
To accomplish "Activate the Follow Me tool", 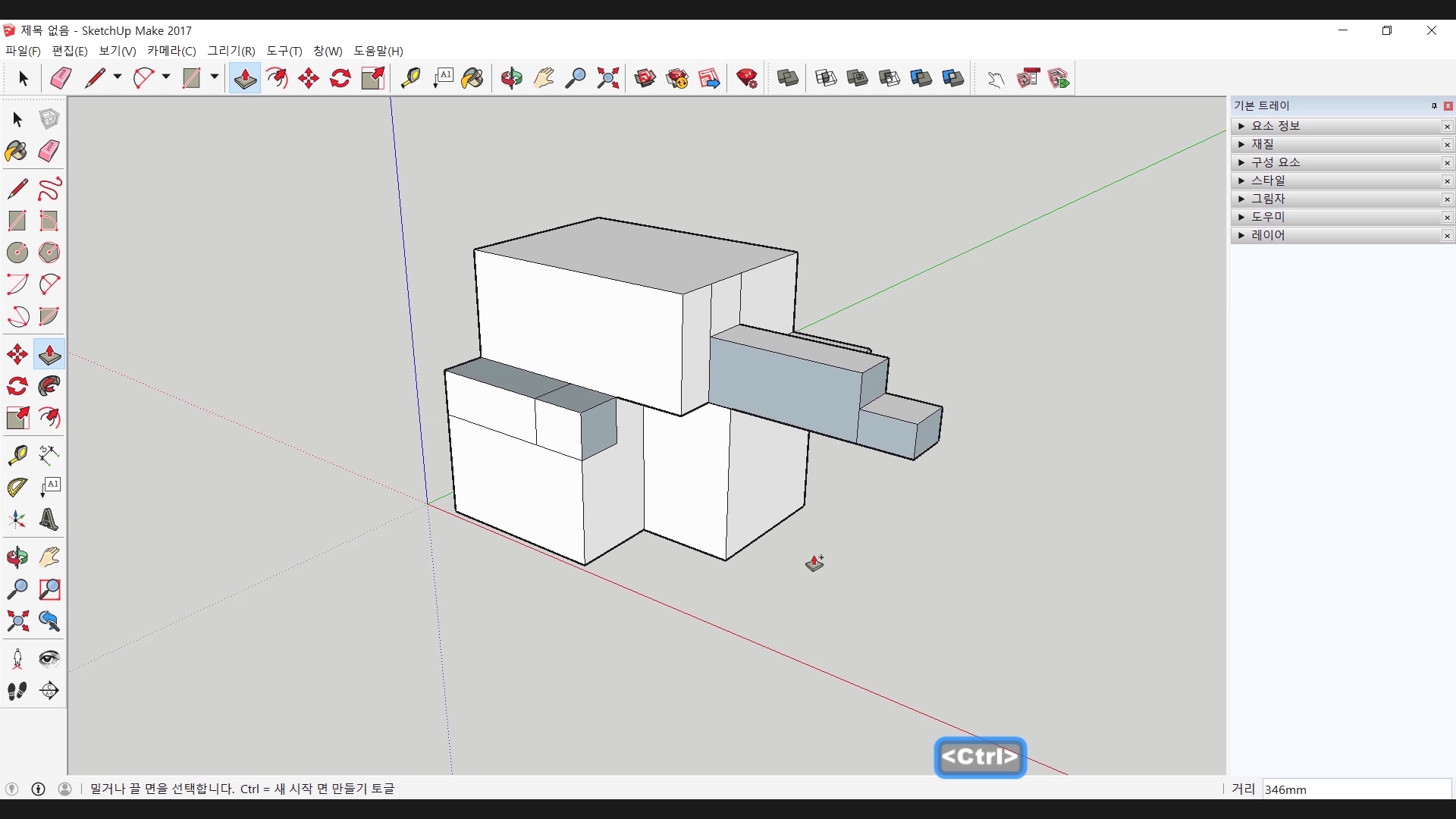I will click(x=49, y=386).
